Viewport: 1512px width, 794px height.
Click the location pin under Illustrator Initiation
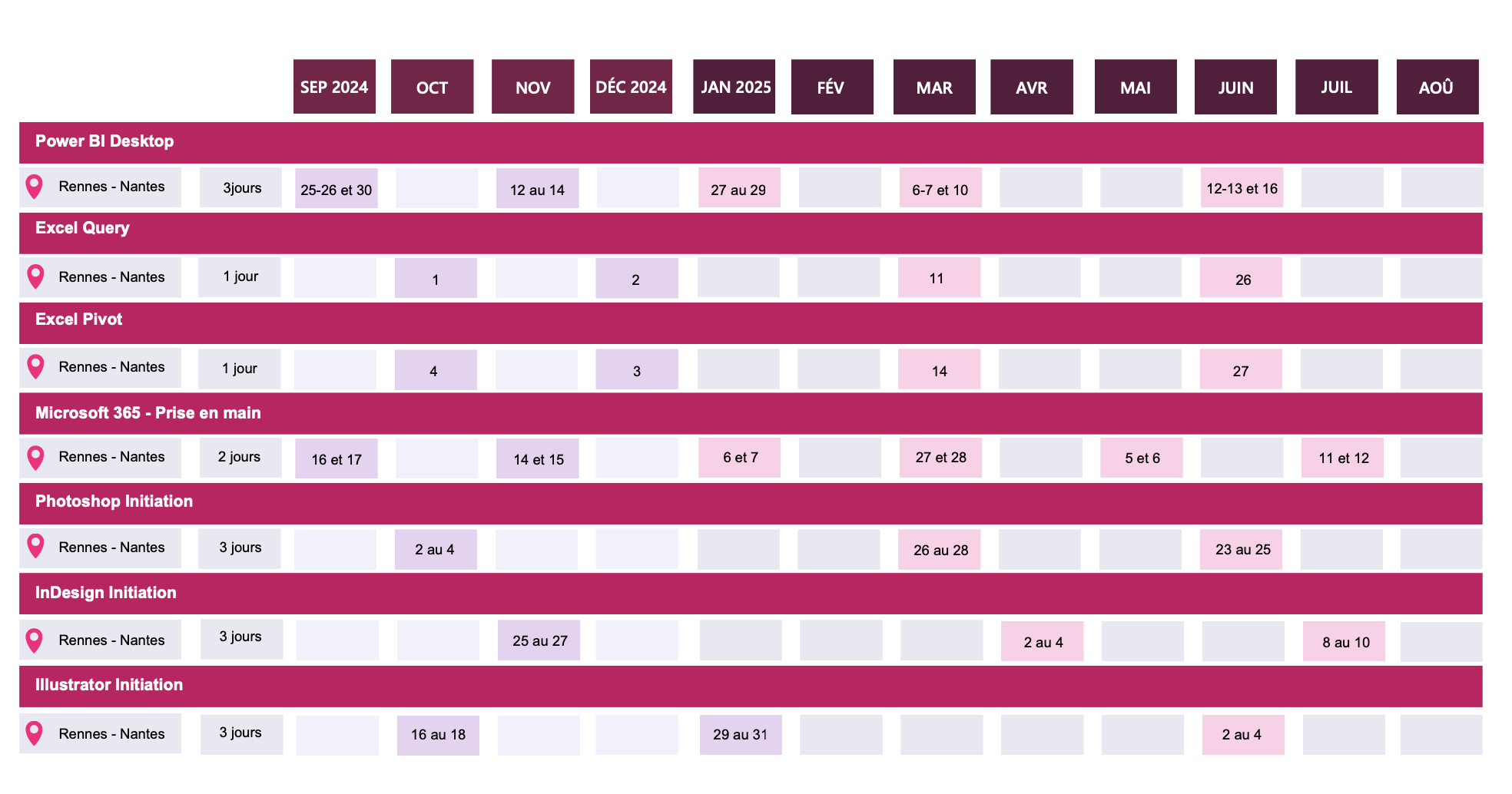tap(34, 733)
